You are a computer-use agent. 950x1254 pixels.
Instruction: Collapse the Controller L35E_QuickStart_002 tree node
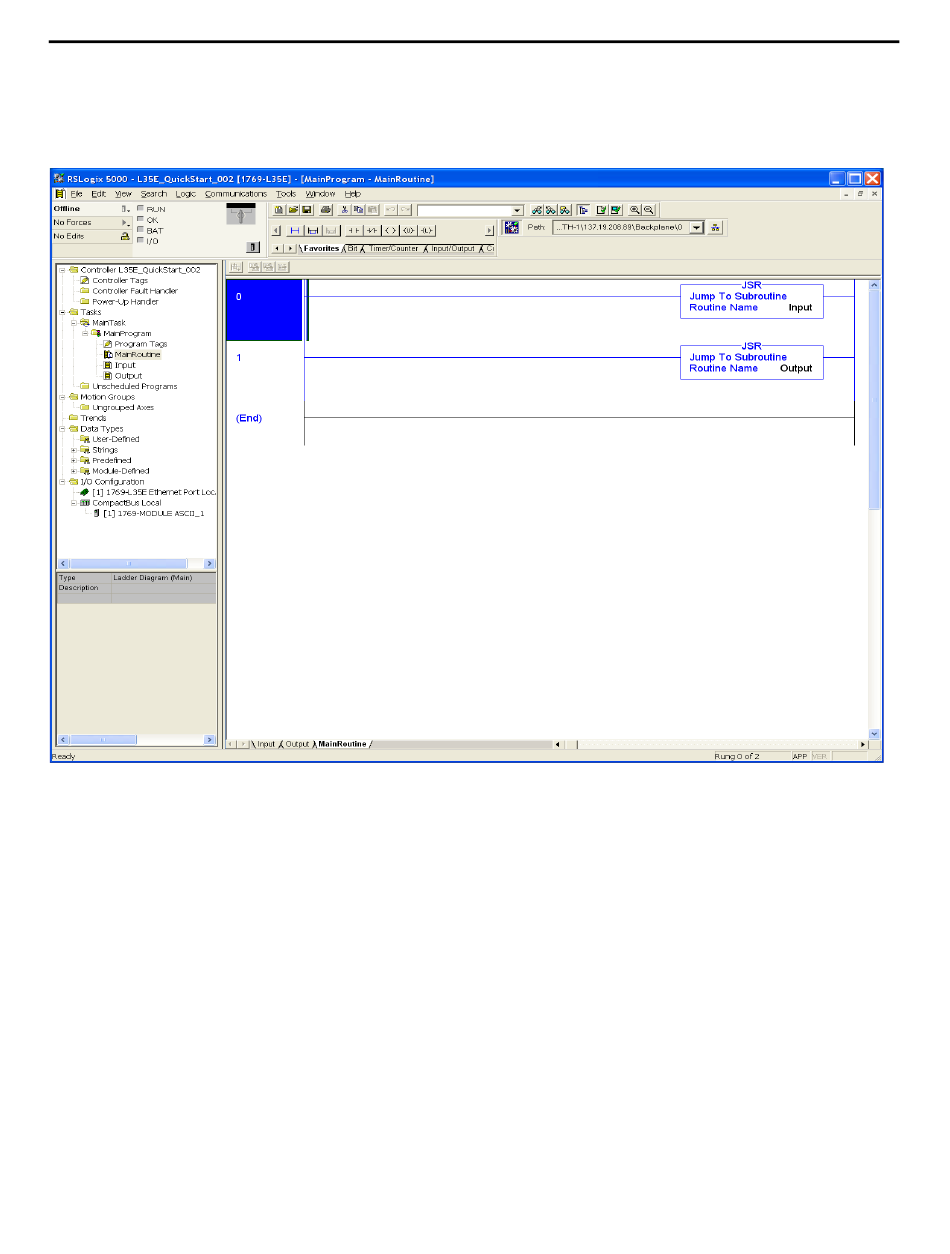[63, 270]
